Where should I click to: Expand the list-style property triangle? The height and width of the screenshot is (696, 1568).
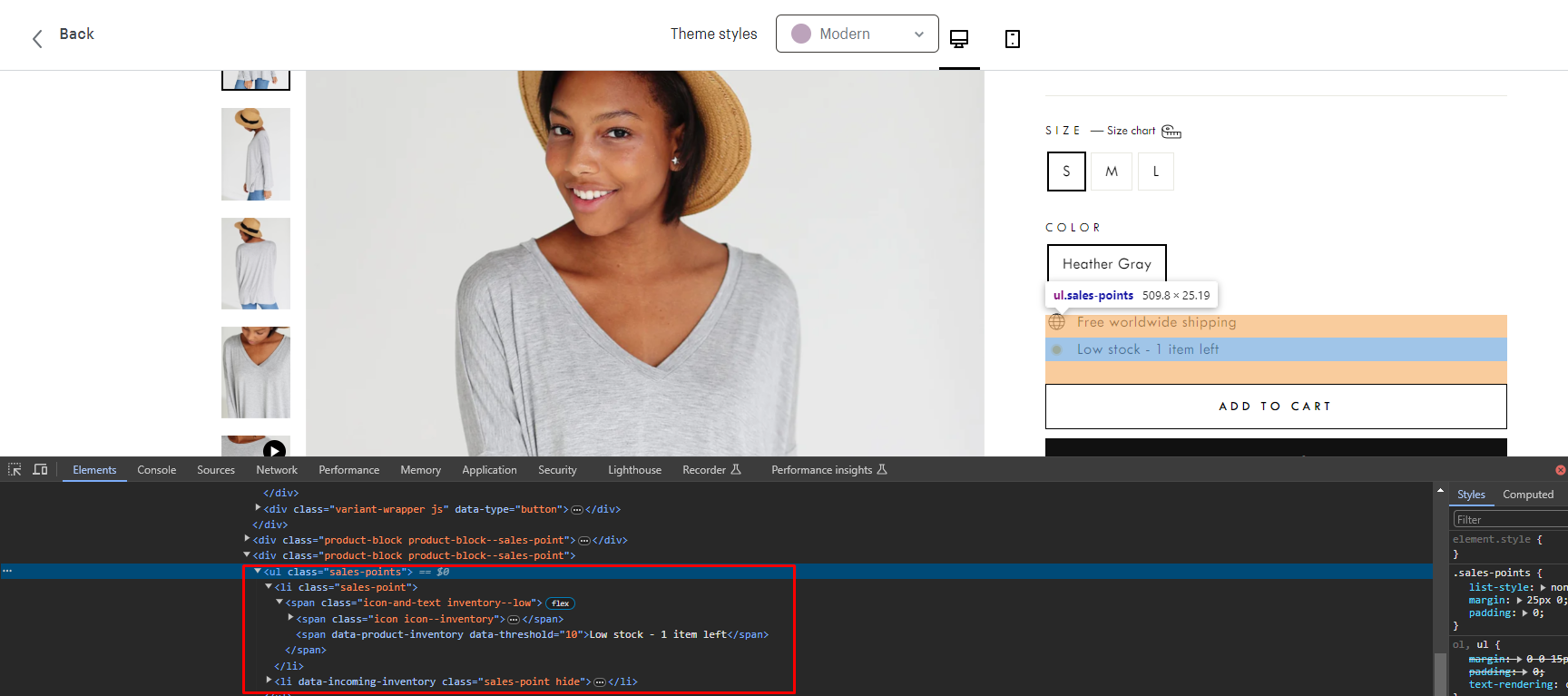[1543, 588]
